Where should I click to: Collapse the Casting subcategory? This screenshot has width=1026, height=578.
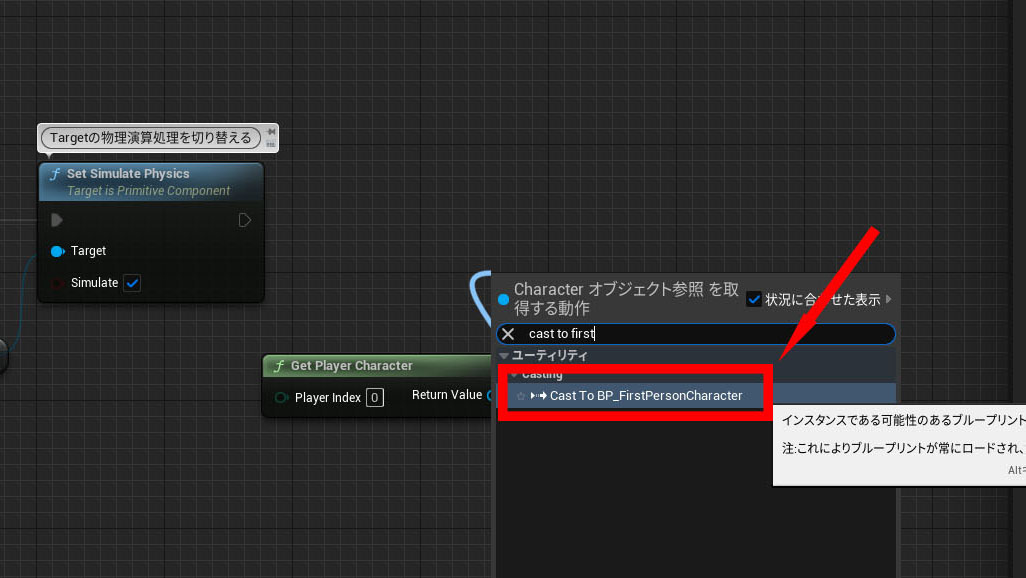(513, 375)
